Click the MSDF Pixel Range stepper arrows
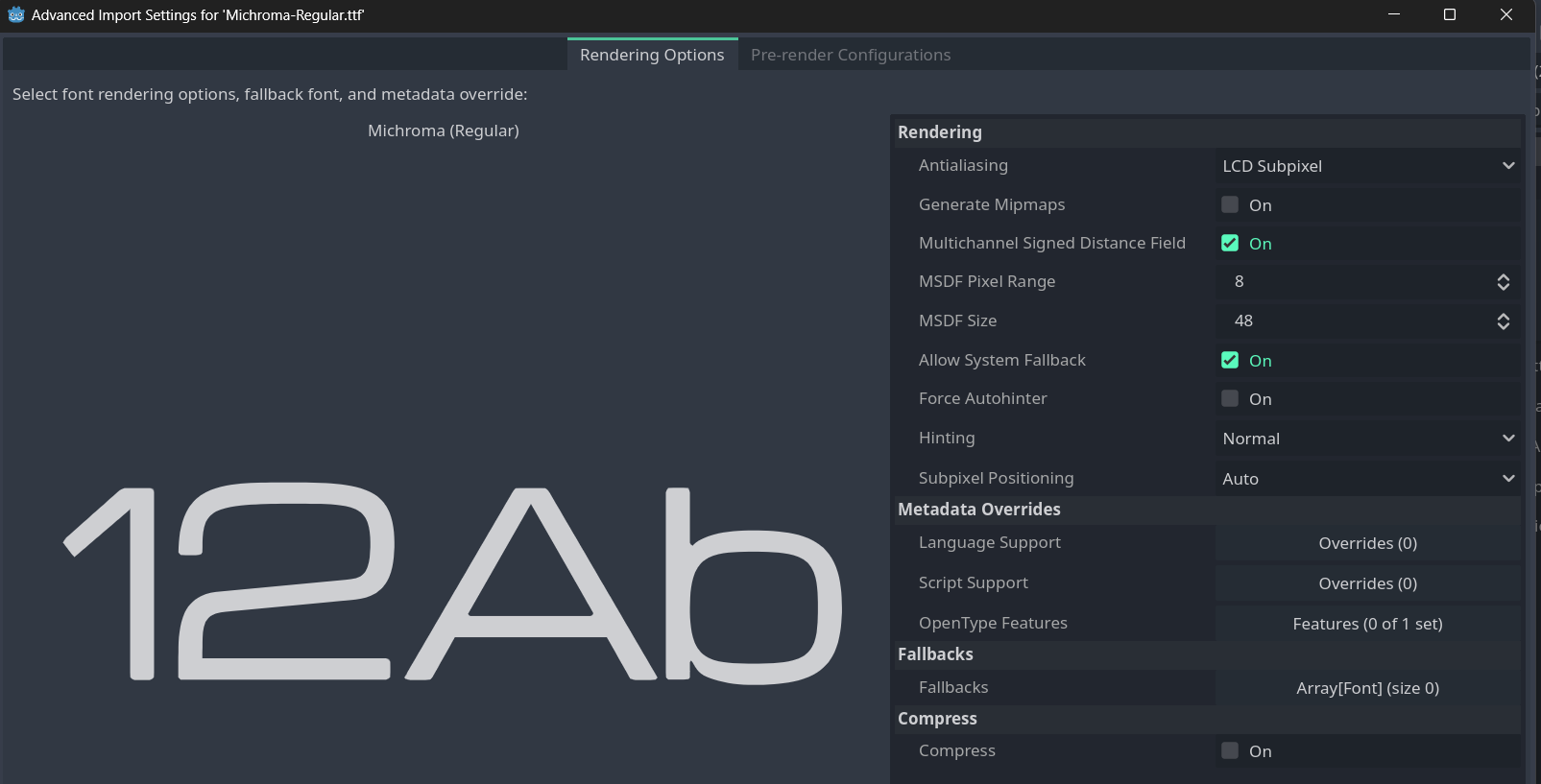1541x784 pixels. [1503, 282]
